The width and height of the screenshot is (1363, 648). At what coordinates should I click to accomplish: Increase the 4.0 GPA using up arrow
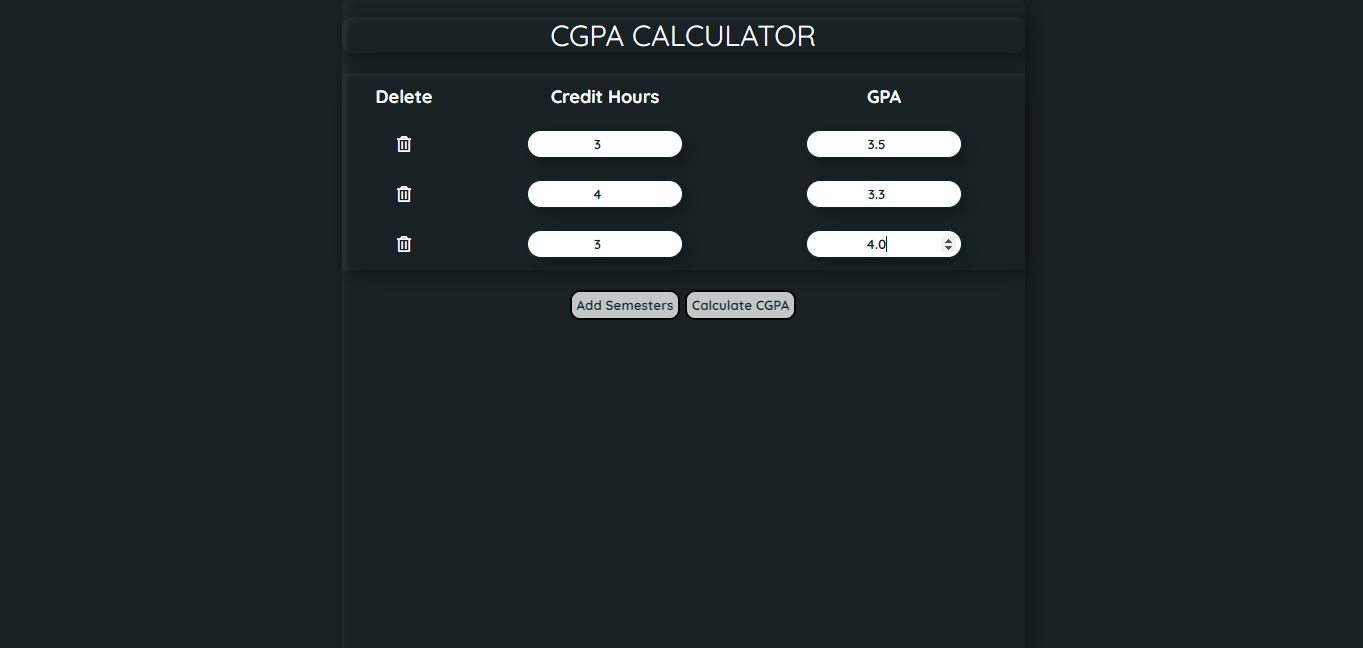tap(948, 240)
